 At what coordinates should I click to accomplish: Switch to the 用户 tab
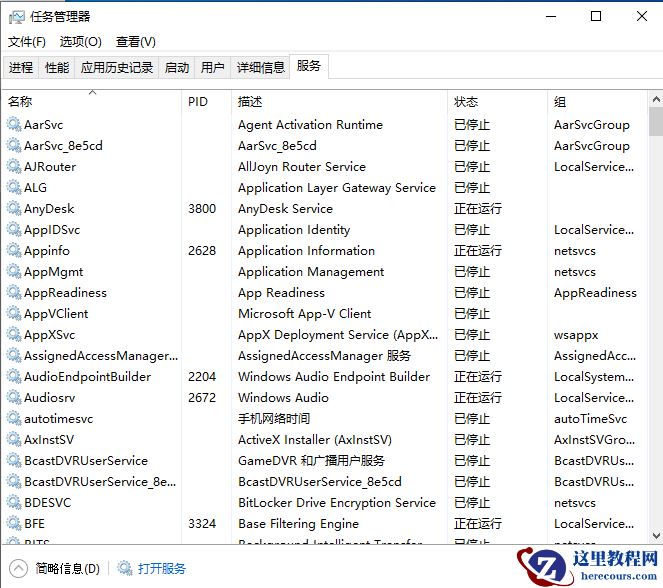tap(212, 68)
